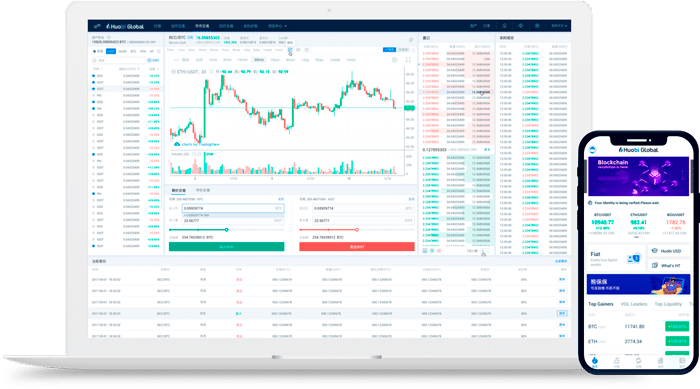The height and width of the screenshot is (389, 700).
Task: Open the Fiat card on phone
Action: coord(616,258)
